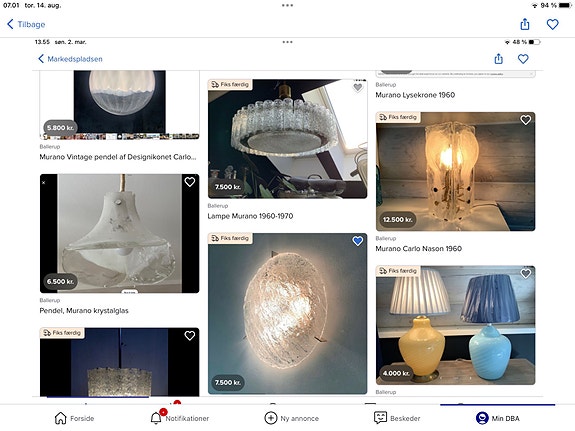Create new listing with Ny annonce

click(292, 418)
